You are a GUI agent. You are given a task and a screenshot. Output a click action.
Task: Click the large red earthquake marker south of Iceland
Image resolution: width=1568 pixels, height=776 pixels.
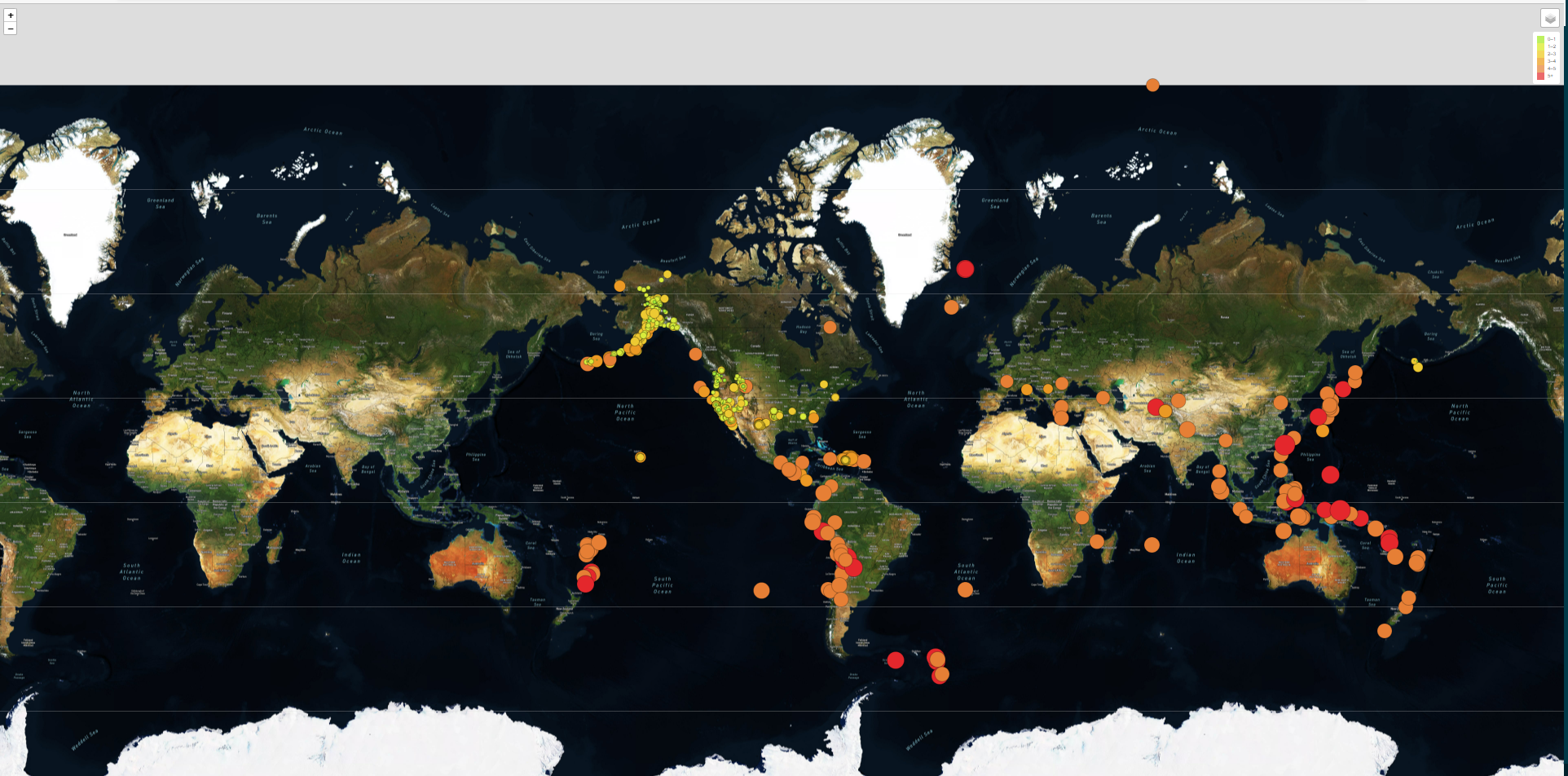(x=965, y=269)
